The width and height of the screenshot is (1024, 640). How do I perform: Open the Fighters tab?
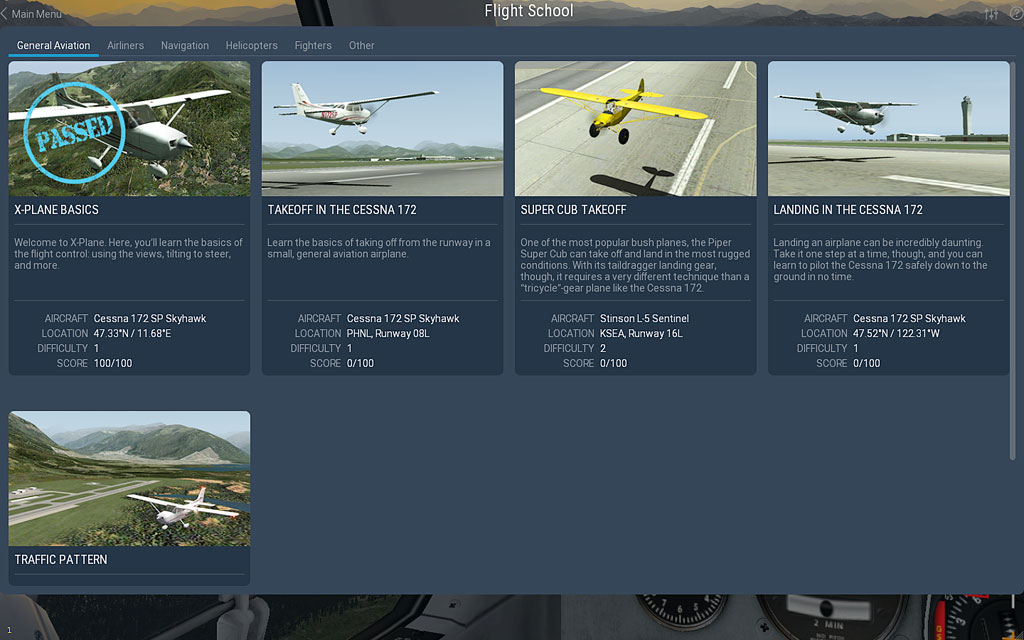click(x=313, y=45)
